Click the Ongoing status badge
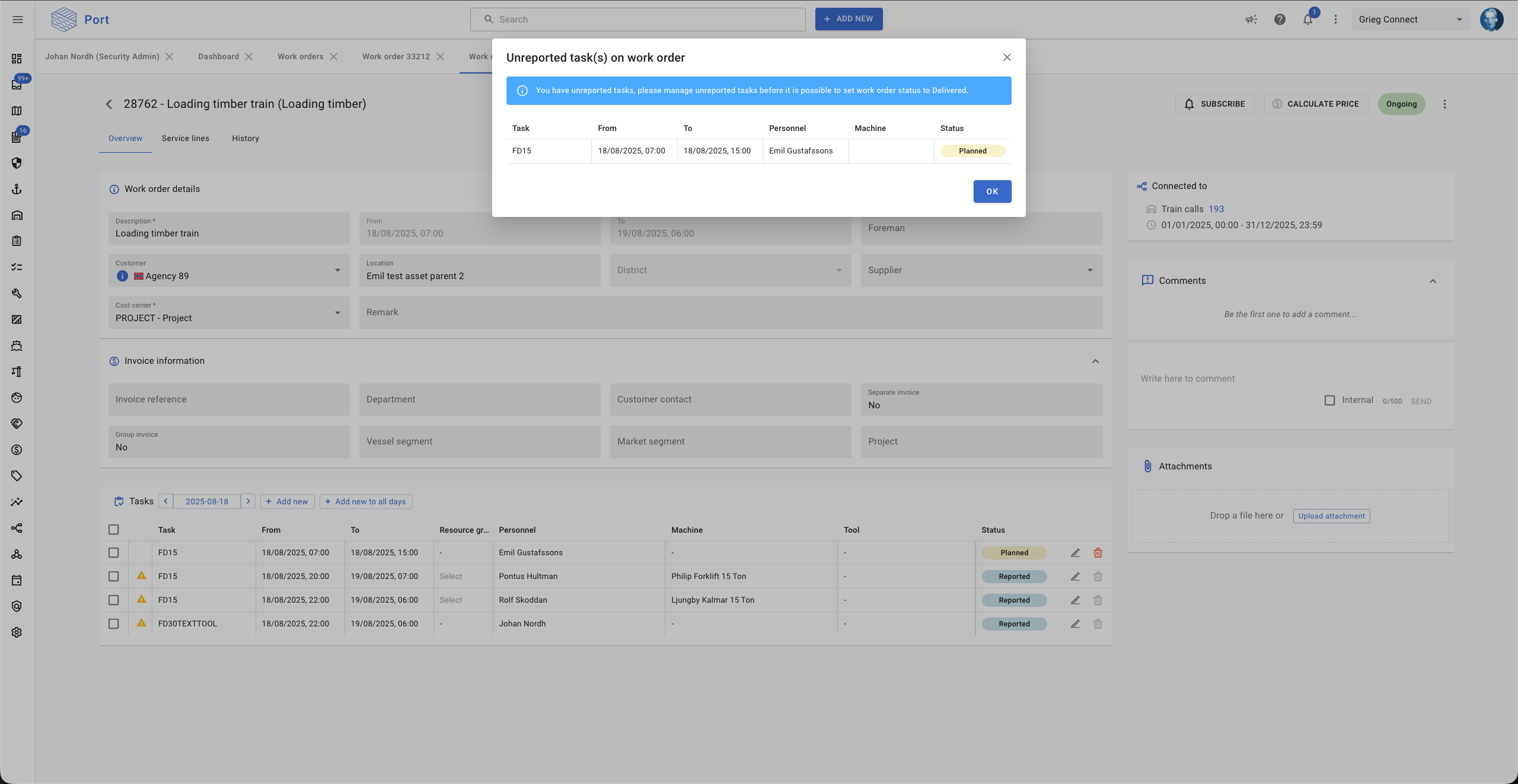 tap(1401, 104)
